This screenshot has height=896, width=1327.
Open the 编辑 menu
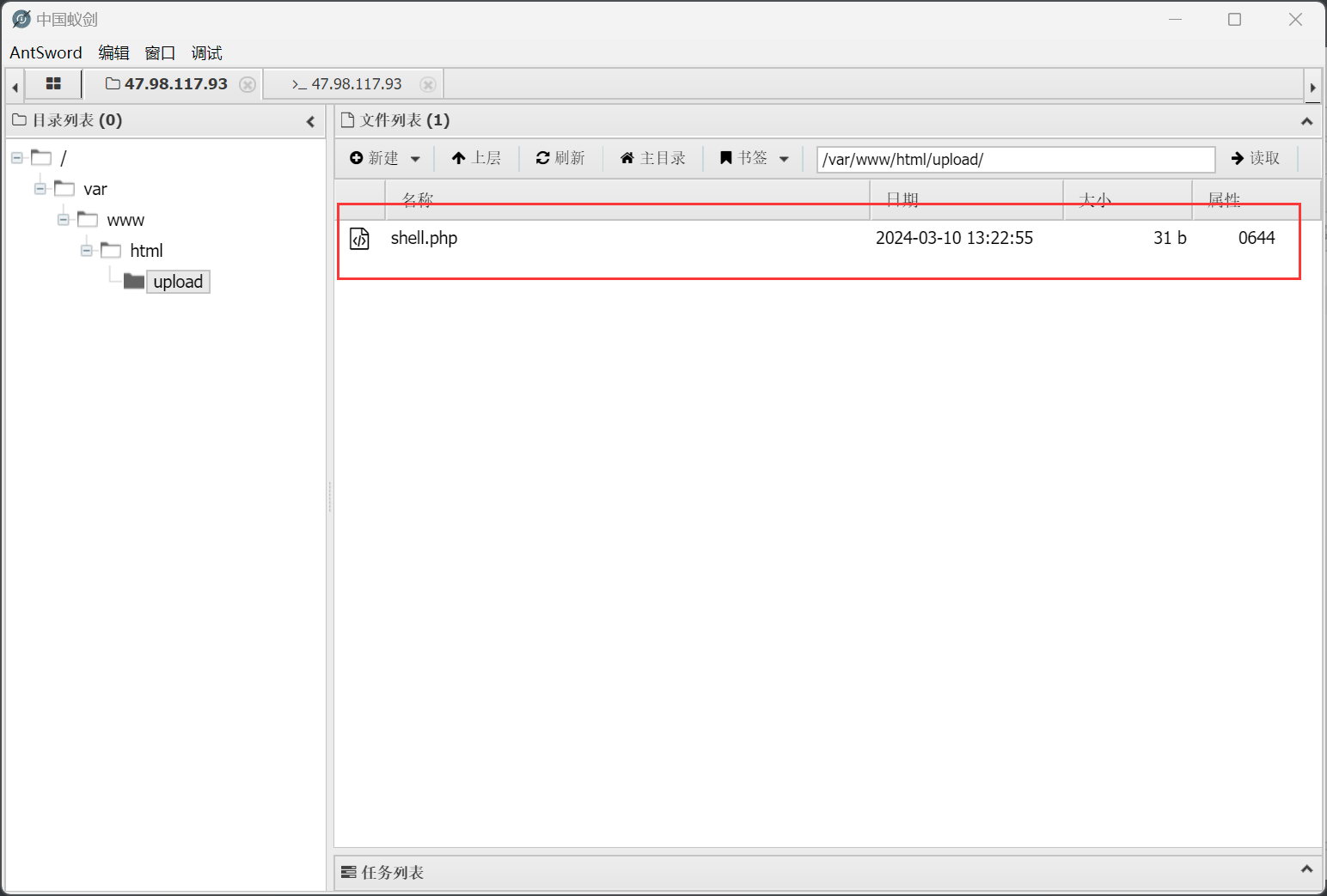[113, 52]
